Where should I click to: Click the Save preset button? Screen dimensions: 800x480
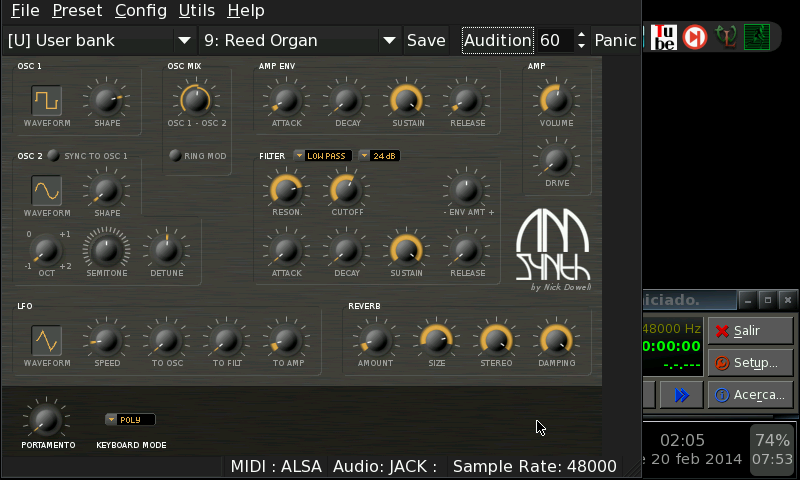coord(426,41)
